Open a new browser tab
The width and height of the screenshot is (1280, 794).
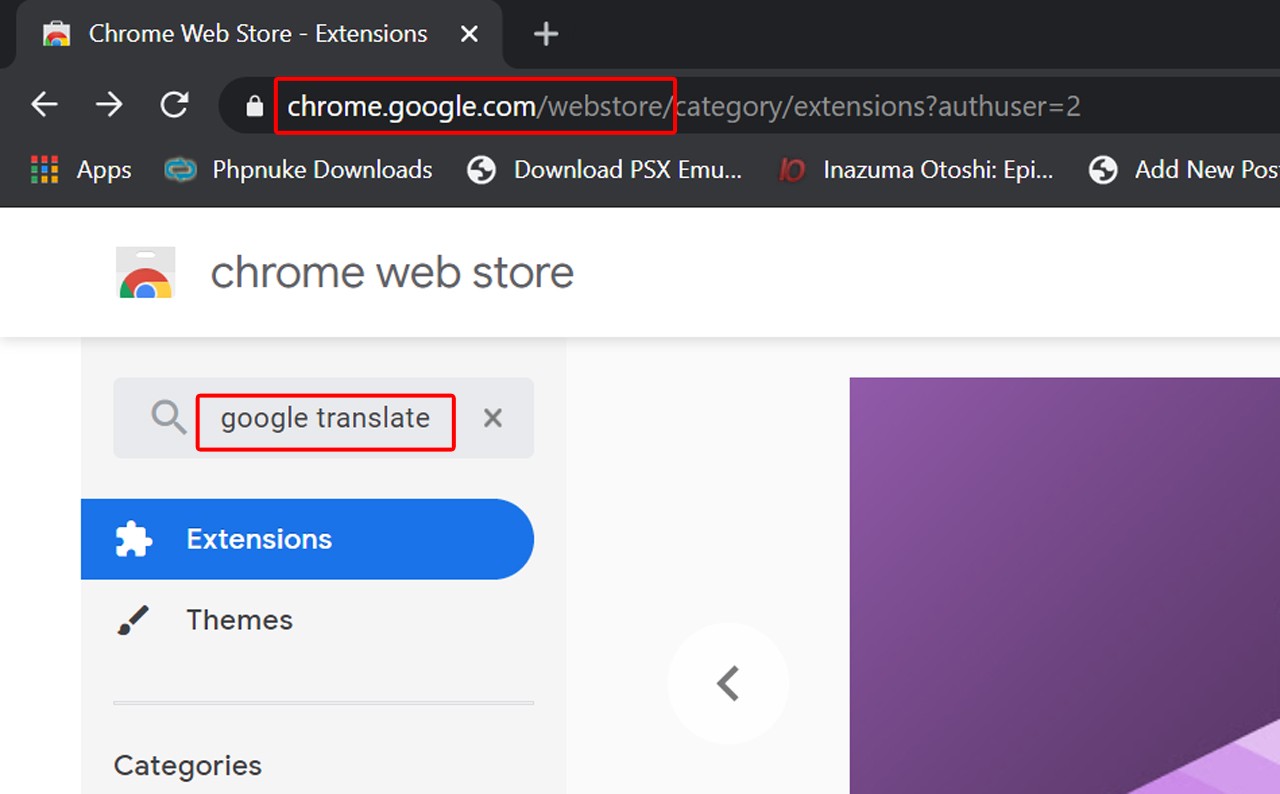pyautogui.click(x=545, y=33)
